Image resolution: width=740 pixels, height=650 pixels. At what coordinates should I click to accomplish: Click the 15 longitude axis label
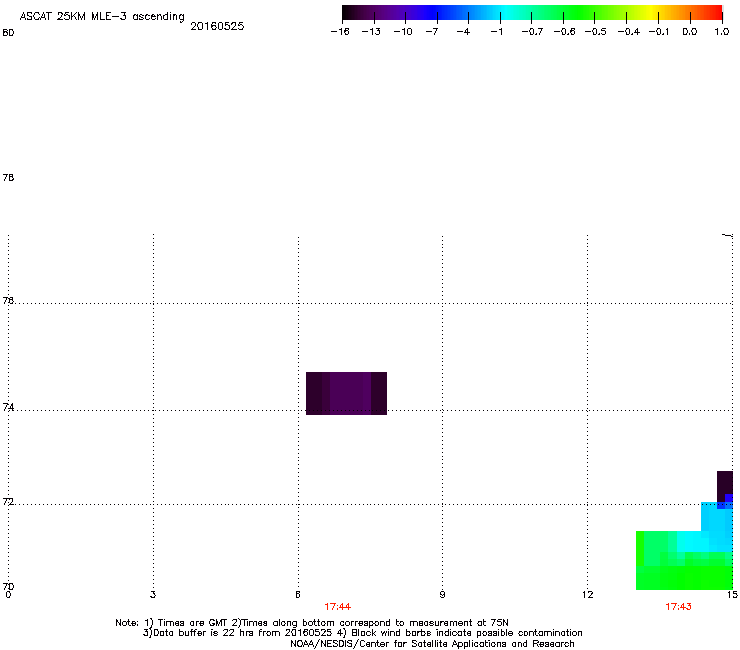point(732,594)
